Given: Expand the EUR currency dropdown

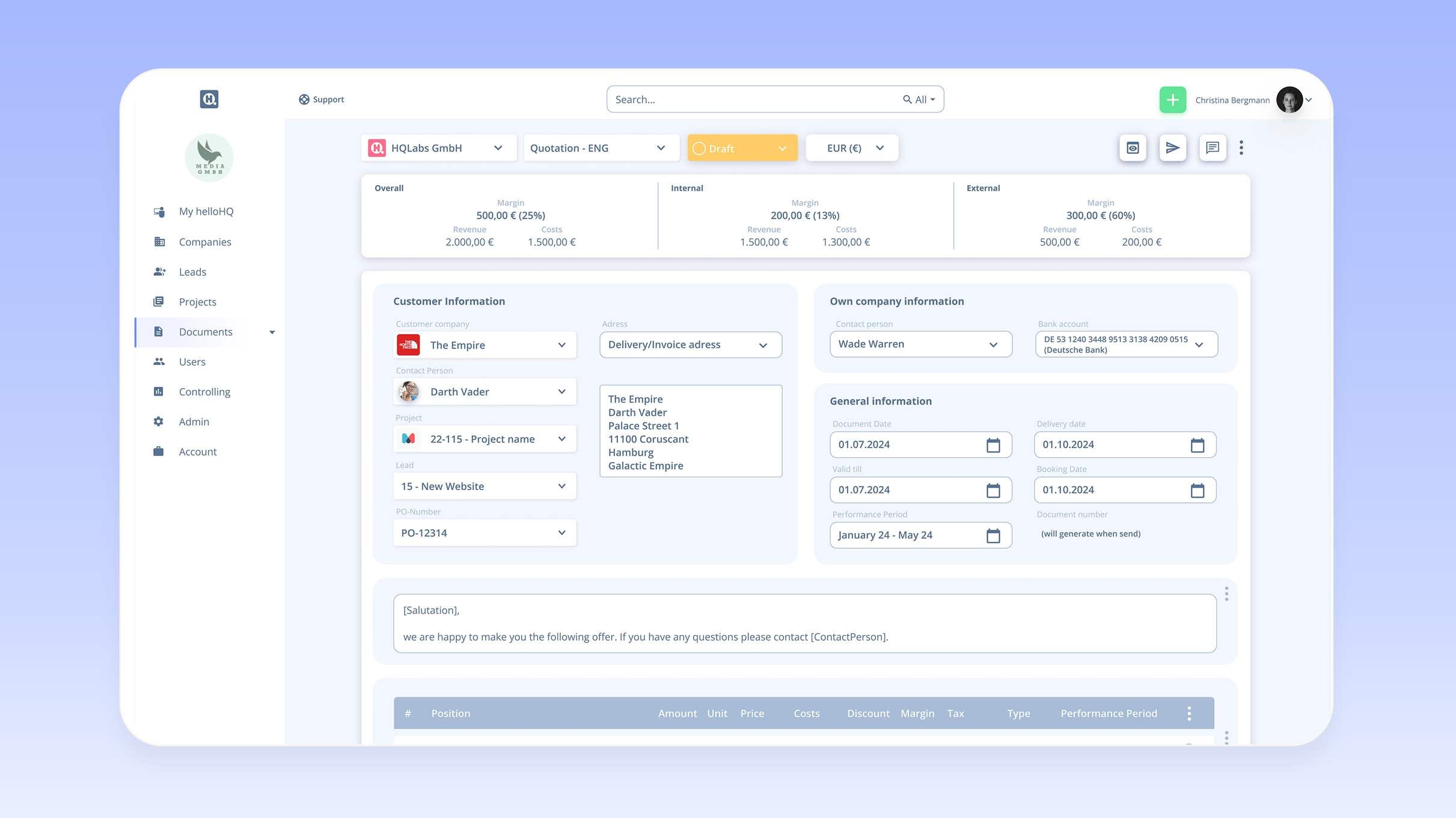Looking at the screenshot, I should click(852, 148).
